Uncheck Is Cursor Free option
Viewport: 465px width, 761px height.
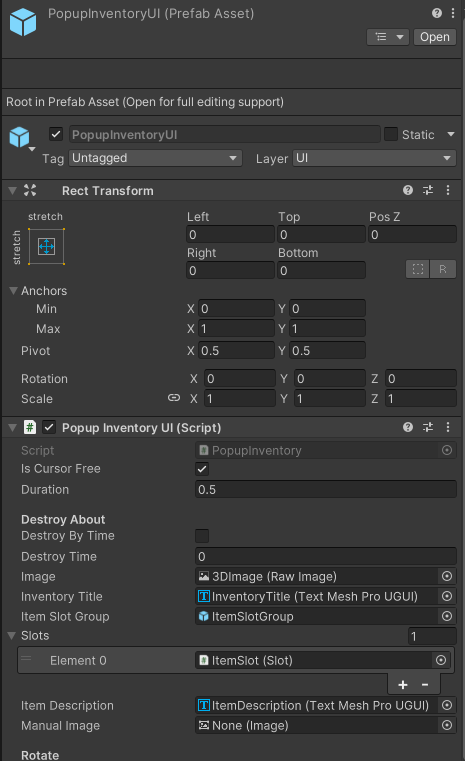click(x=202, y=469)
